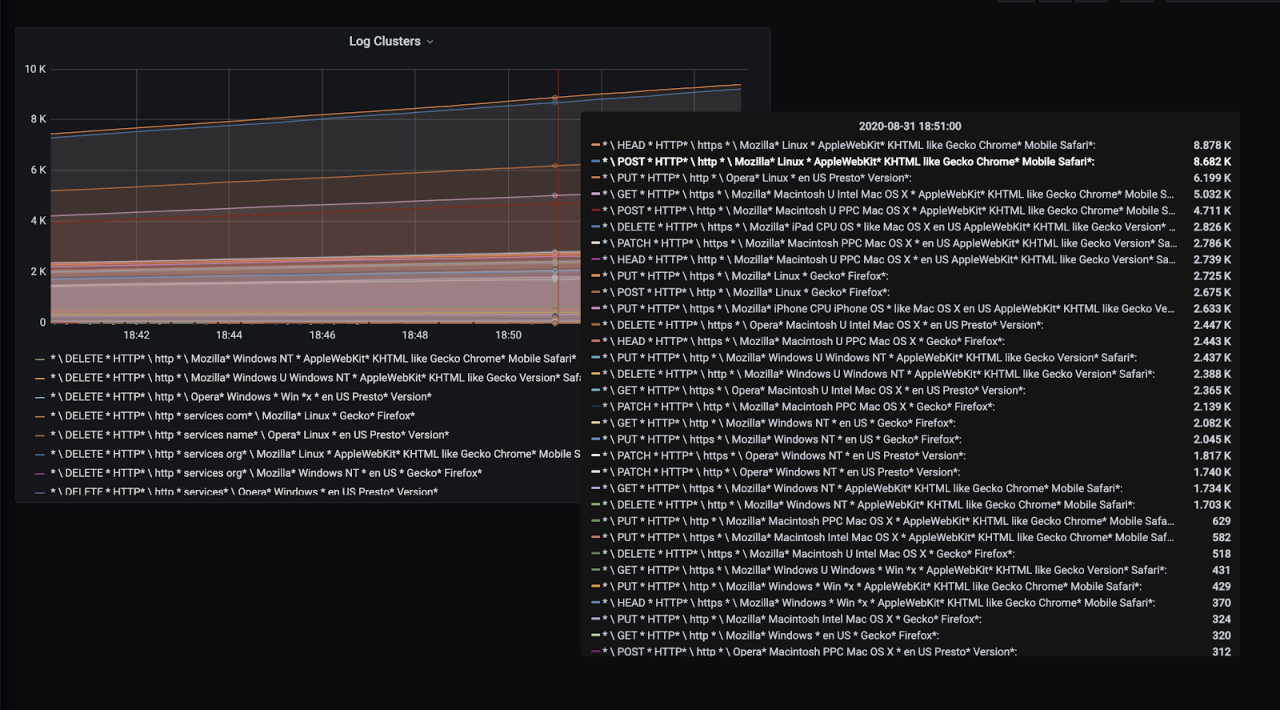Toggle services com Mozilla Linux Firefox series label

pos(232,416)
